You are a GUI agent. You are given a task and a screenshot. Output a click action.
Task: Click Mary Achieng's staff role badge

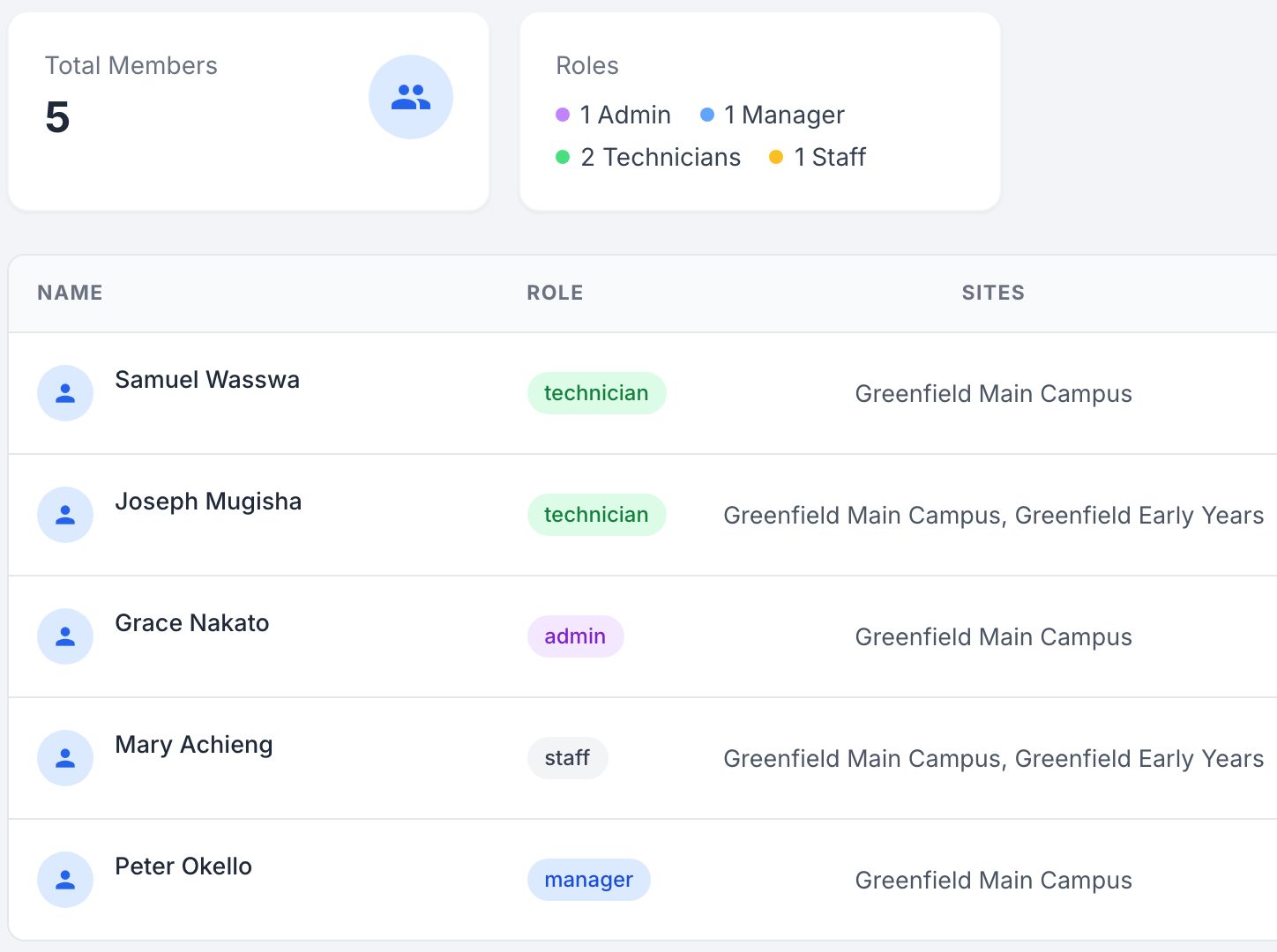coord(567,758)
